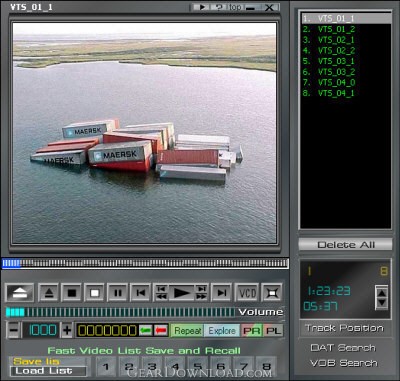
Task: Click the Play button
Action: pos(181,293)
